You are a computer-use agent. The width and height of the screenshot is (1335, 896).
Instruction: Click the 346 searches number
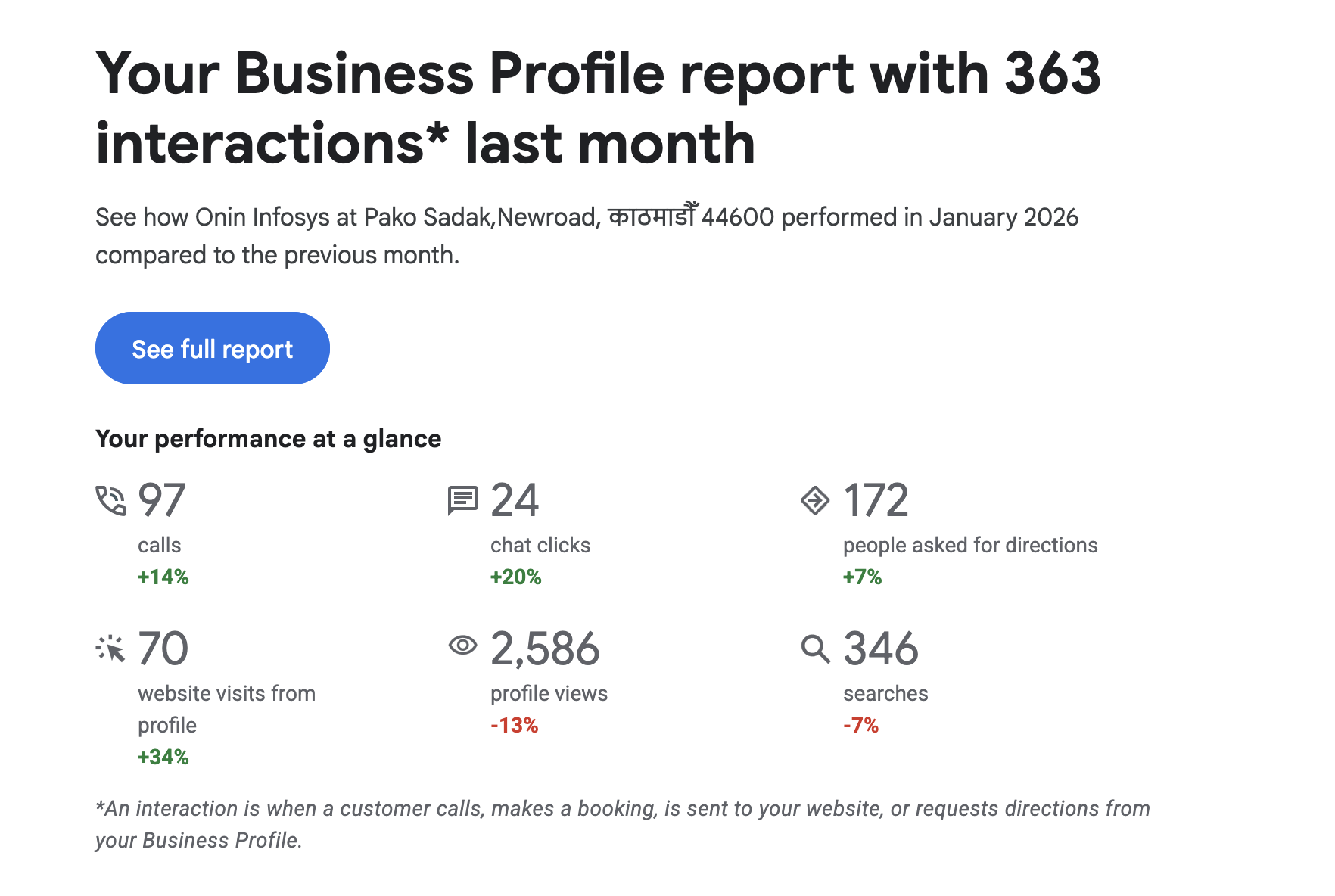(x=881, y=649)
